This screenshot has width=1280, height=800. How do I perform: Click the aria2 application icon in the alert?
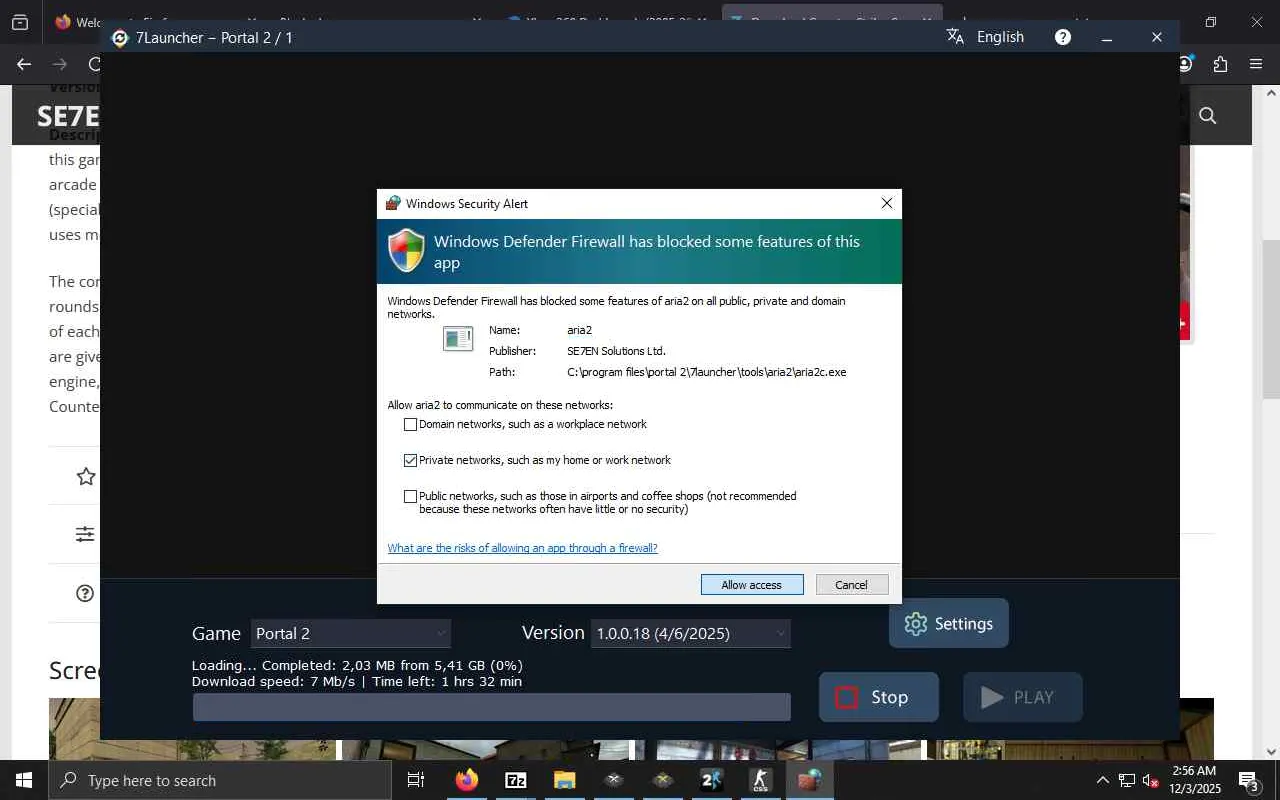[x=457, y=339]
